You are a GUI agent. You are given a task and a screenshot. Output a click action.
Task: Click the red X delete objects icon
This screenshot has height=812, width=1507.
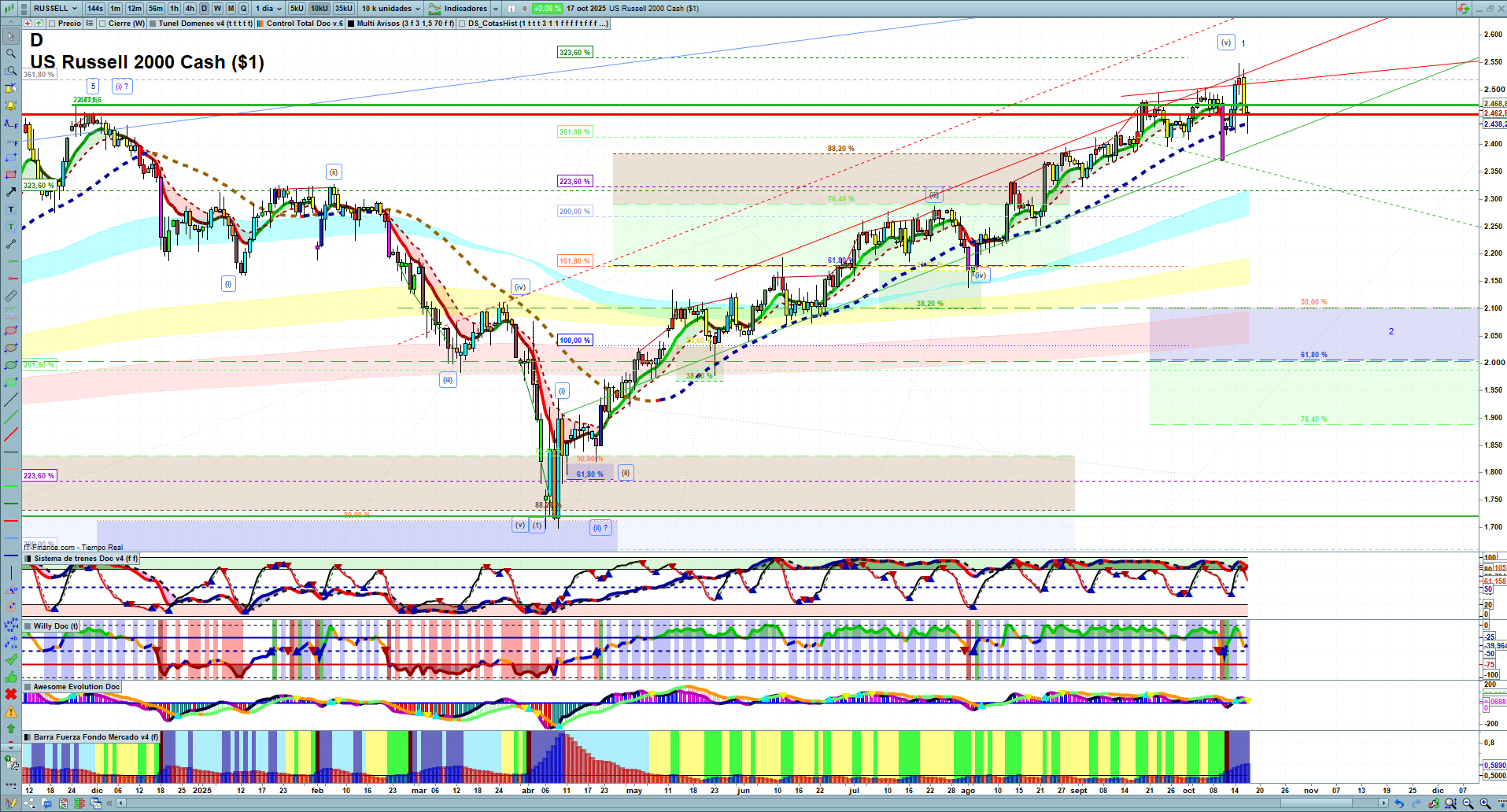[11, 694]
